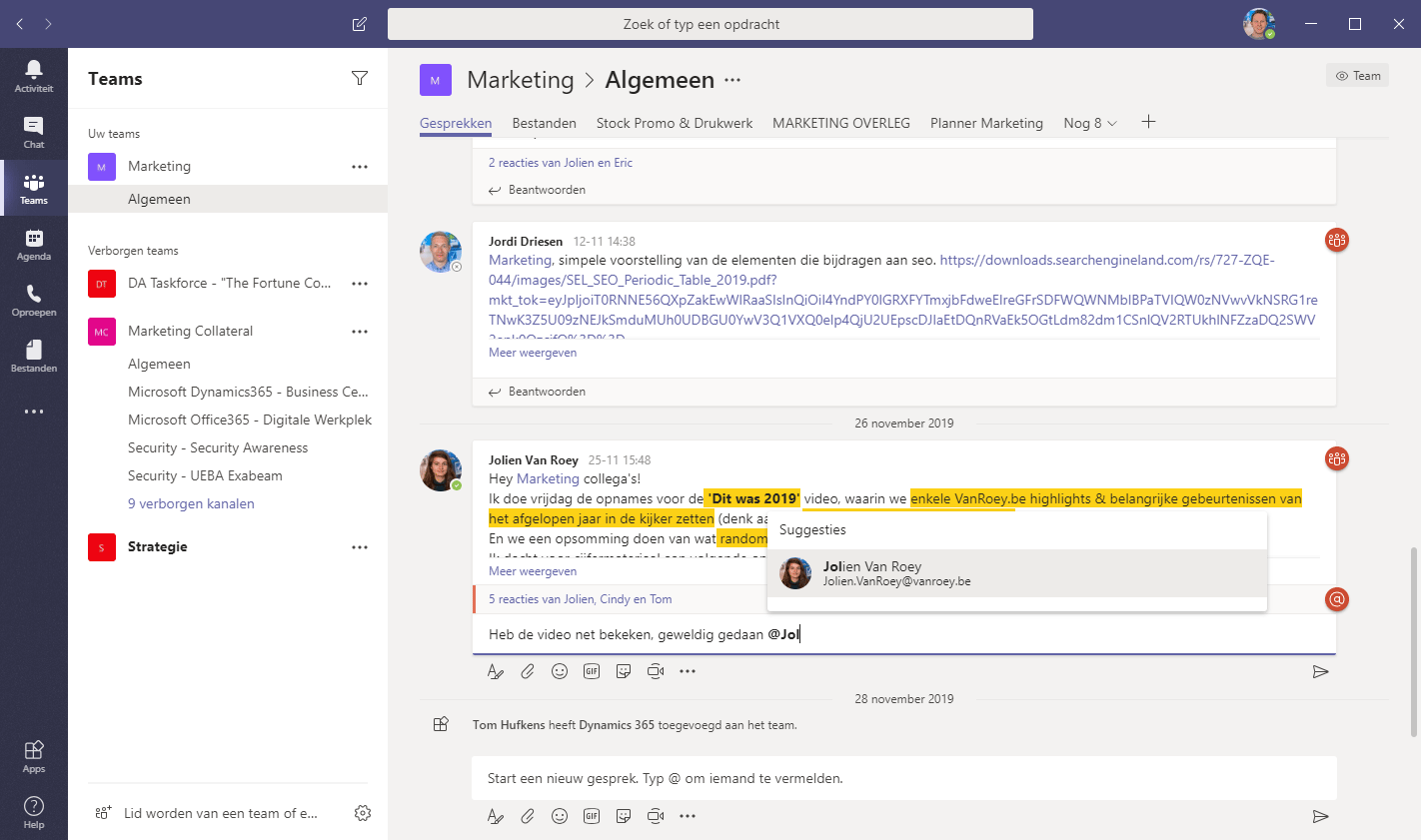
Task: Open Oproepen phone icon
Action: (x=34, y=300)
